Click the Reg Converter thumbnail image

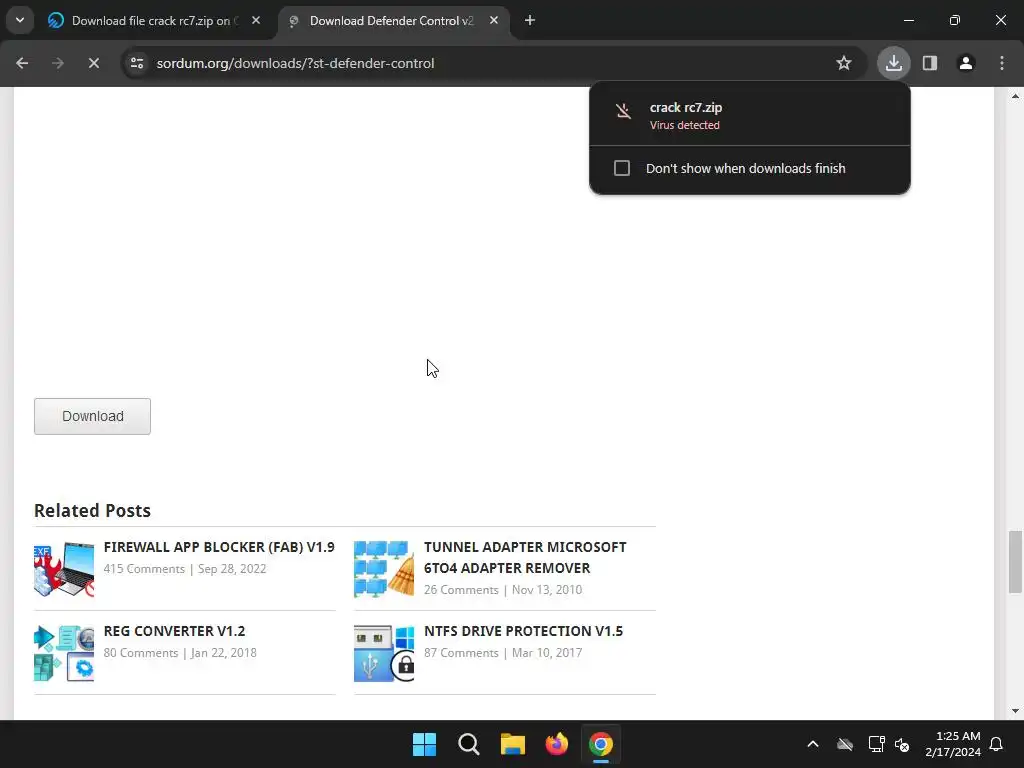tap(64, 653)
